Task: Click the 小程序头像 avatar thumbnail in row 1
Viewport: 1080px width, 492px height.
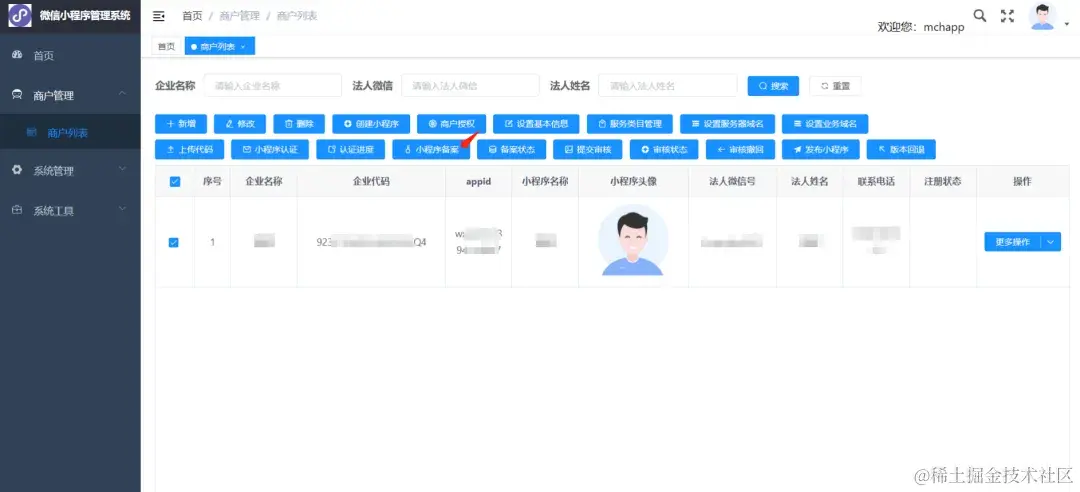Action: click(633, 240)
